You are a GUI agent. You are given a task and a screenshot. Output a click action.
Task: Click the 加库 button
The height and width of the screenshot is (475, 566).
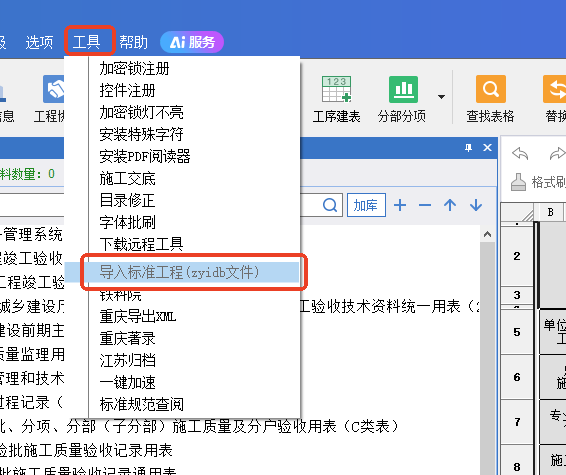(366, 205)
